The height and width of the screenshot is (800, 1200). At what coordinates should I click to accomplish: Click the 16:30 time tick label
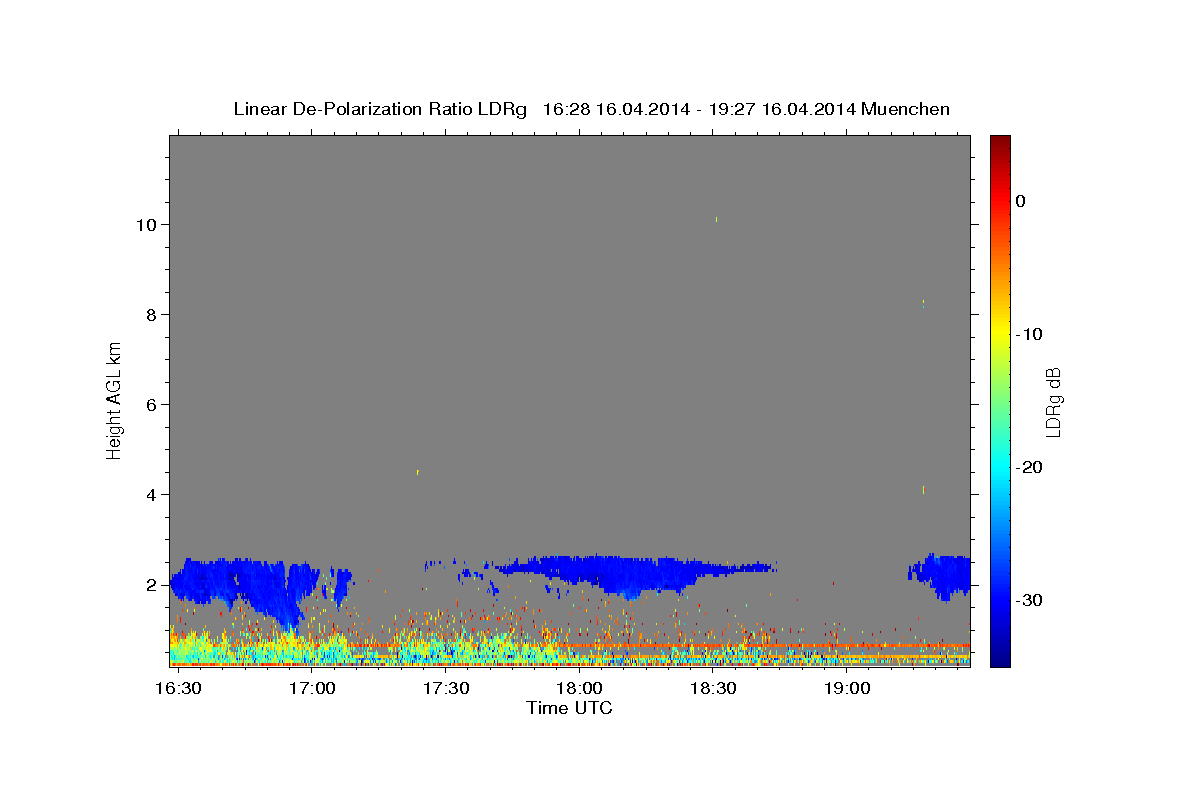pos(179,689)
